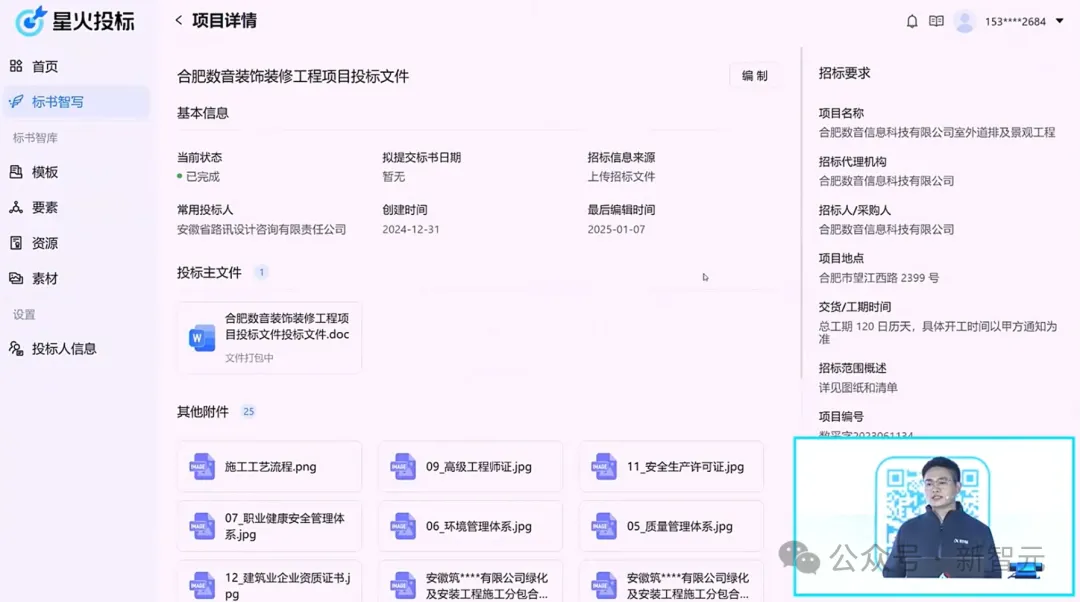Screen dimensions: 1080x602
Task: Open the book/guide icon in header
Action: [x=936, y=21]
